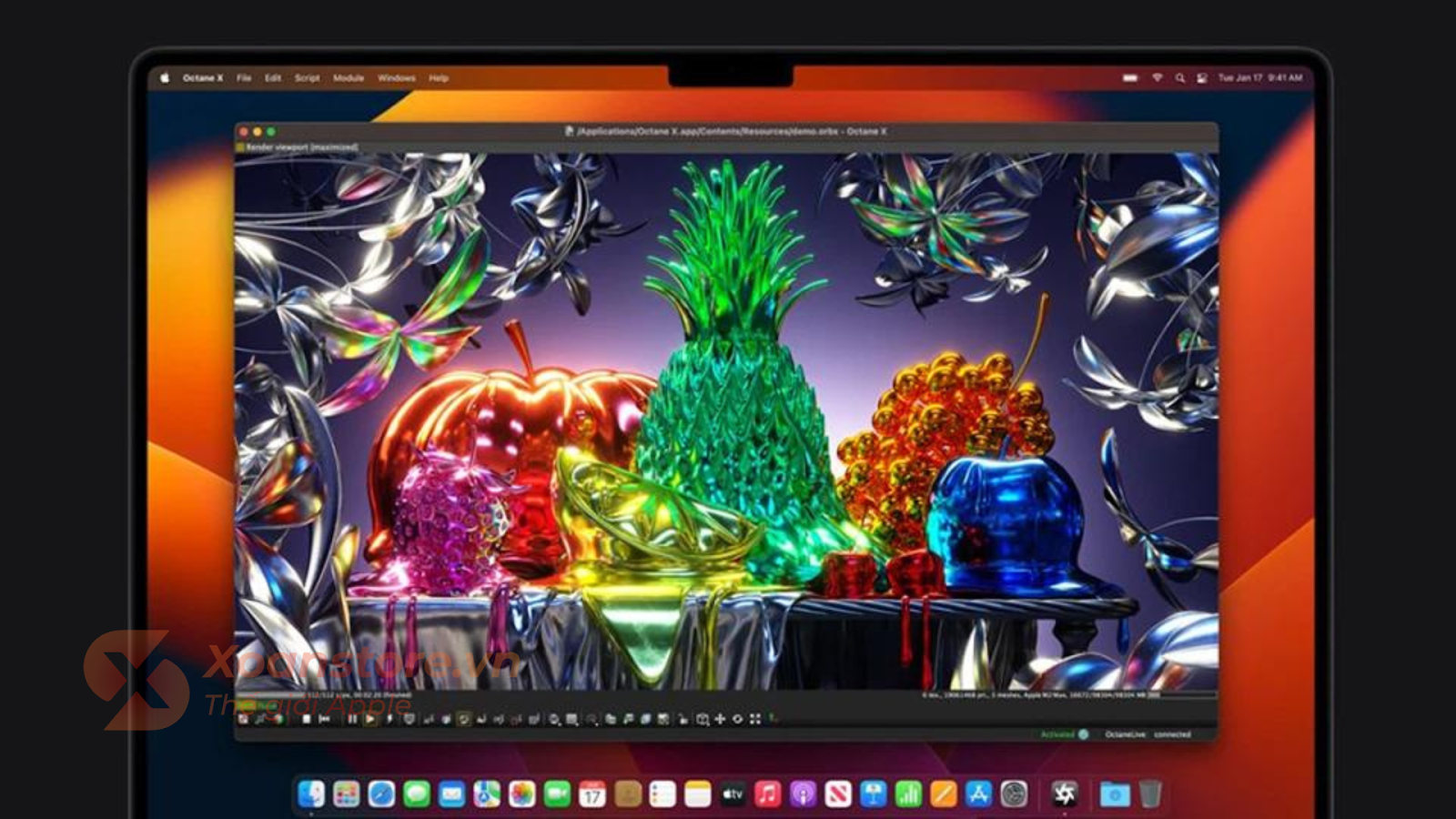
Task: Launch Apple TV from the Dock
Action: click(x=733, y=794)
